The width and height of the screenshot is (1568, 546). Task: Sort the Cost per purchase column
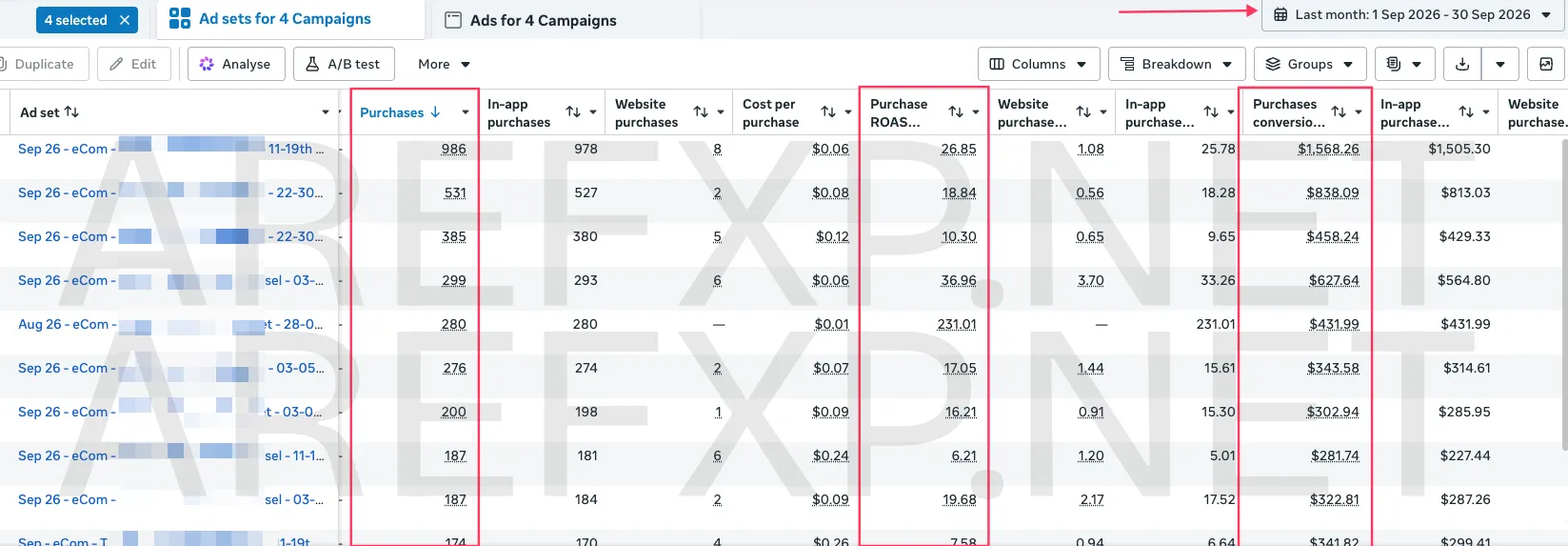tap(828, 112)
